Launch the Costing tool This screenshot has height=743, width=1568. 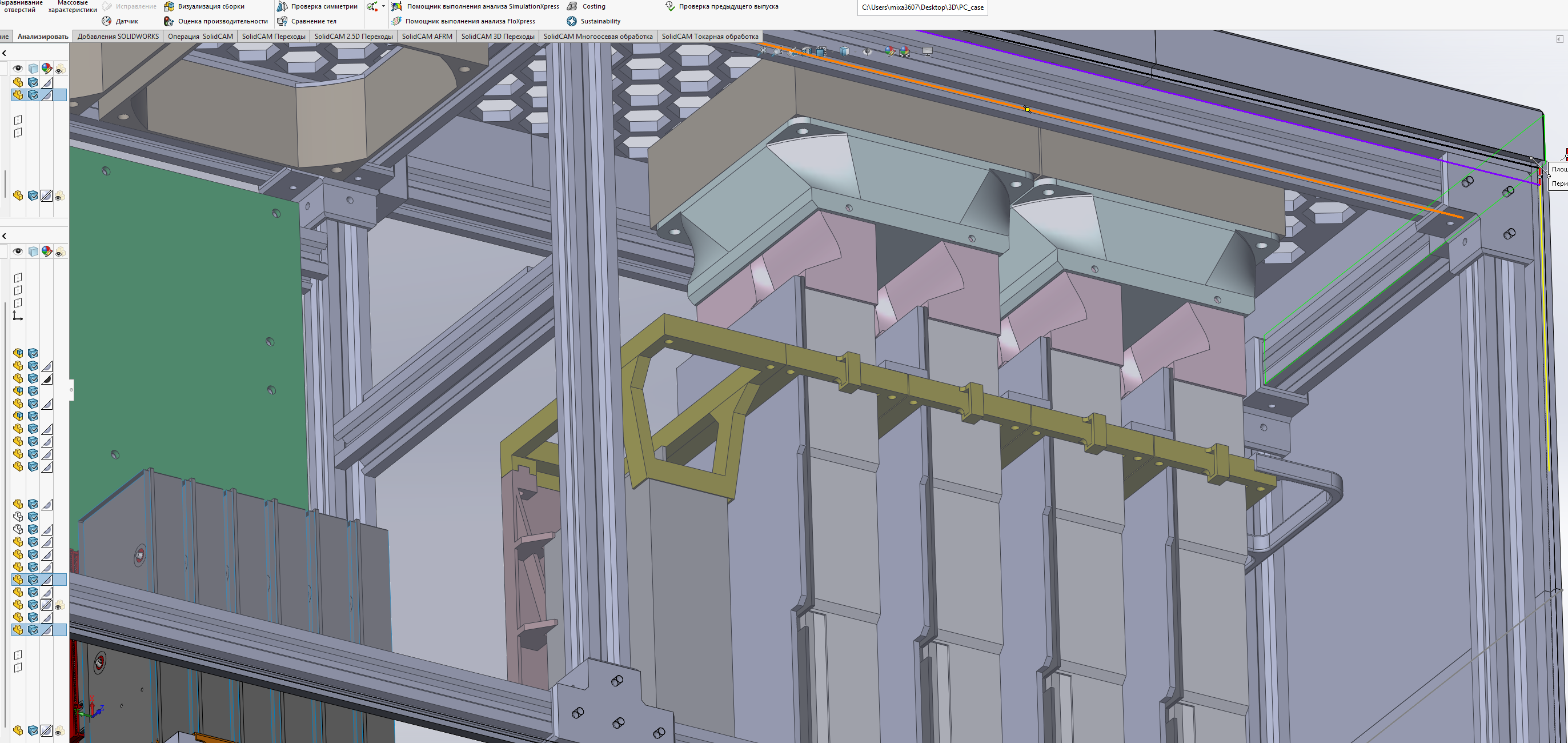pos(593,7)
